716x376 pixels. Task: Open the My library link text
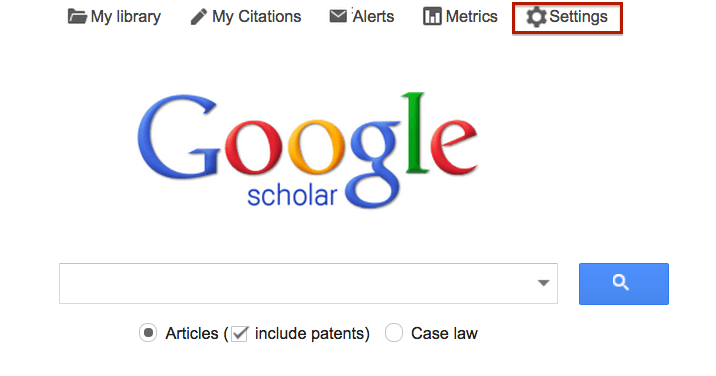[x=126, y=16]
